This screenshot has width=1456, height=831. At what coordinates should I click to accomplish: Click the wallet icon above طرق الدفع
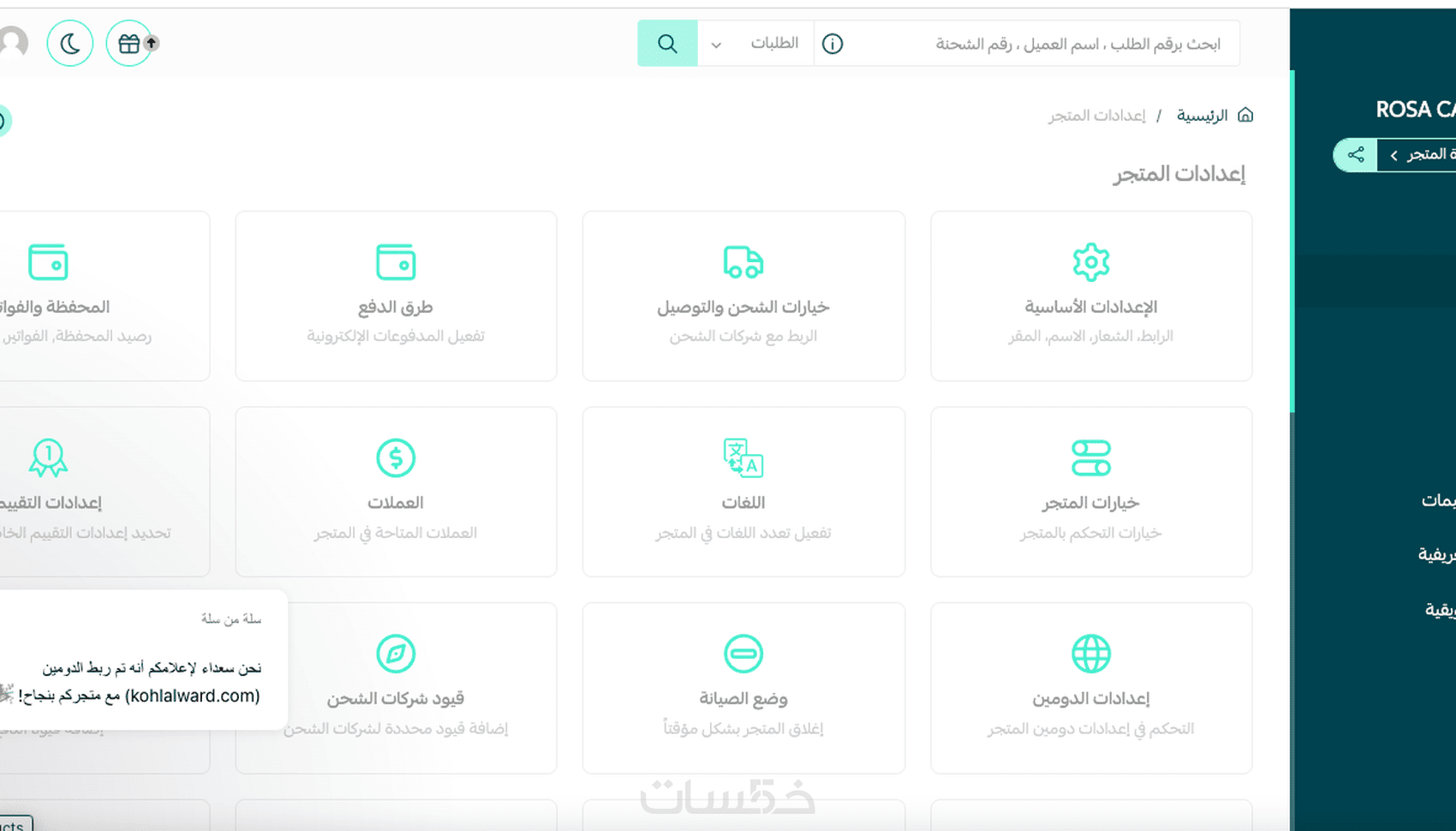(396, 262)
